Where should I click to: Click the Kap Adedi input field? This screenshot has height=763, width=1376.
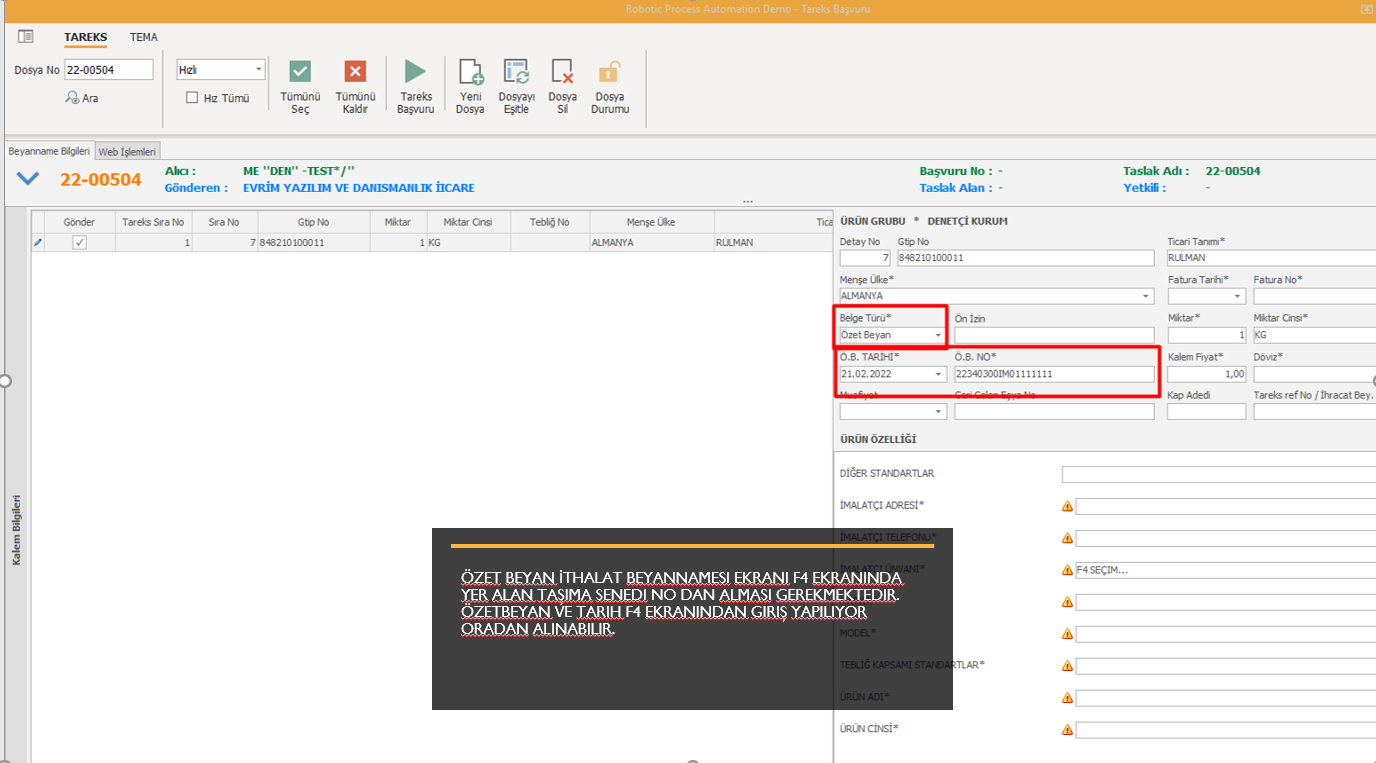[1207, 412]
